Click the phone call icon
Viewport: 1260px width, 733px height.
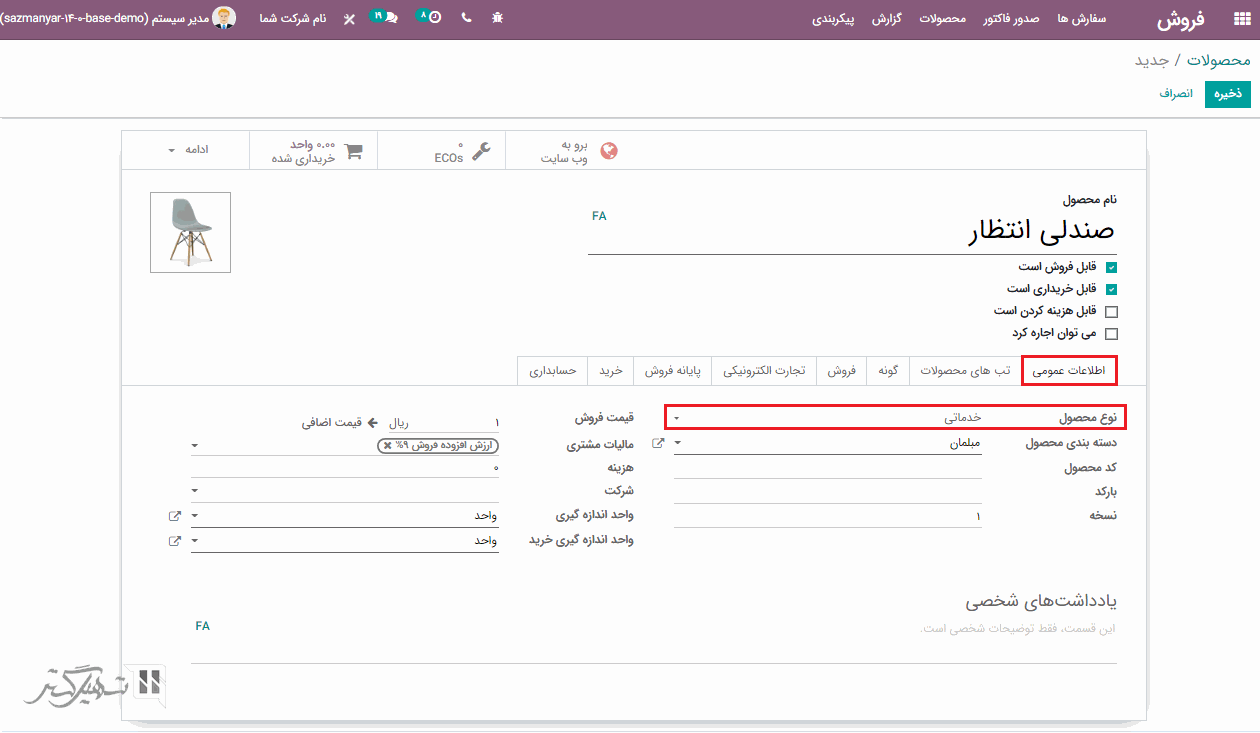click(x=466, y=19)
